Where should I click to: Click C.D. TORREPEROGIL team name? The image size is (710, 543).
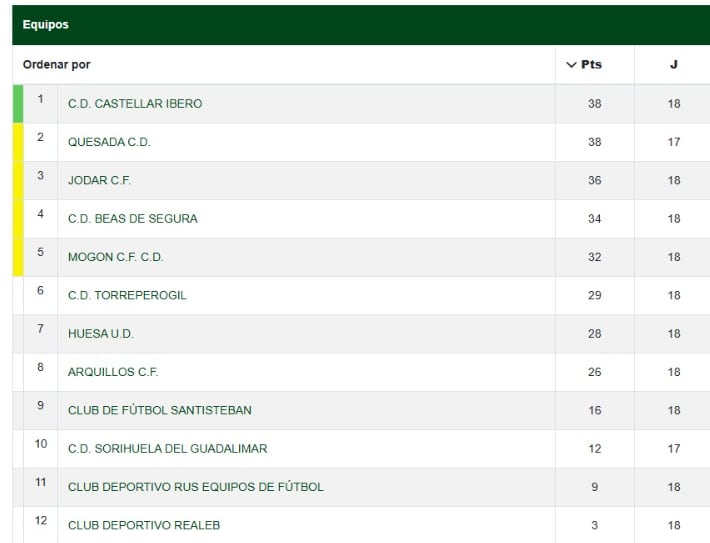127,296
